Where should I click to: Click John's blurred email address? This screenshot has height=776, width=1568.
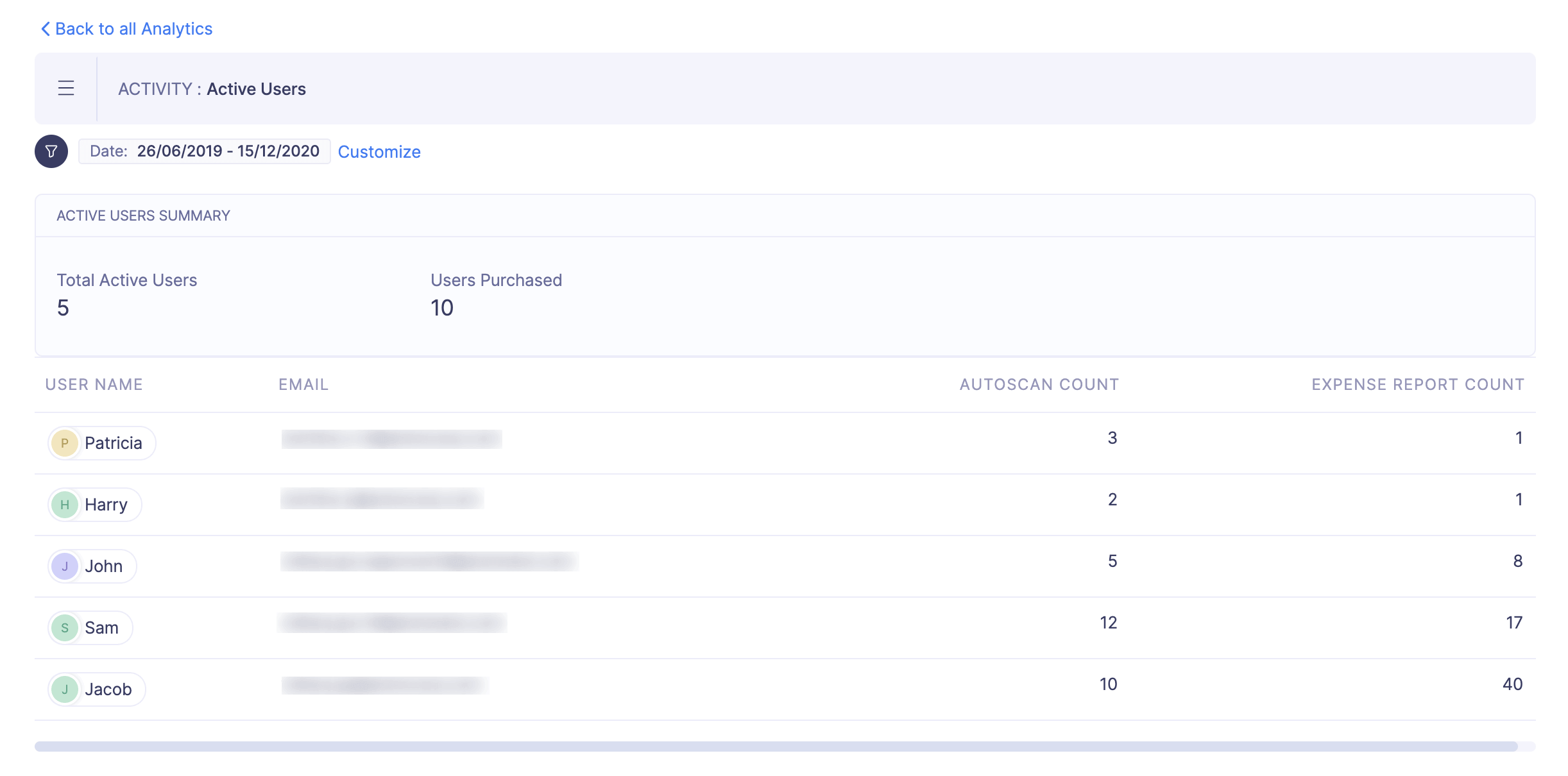(429, 561)
